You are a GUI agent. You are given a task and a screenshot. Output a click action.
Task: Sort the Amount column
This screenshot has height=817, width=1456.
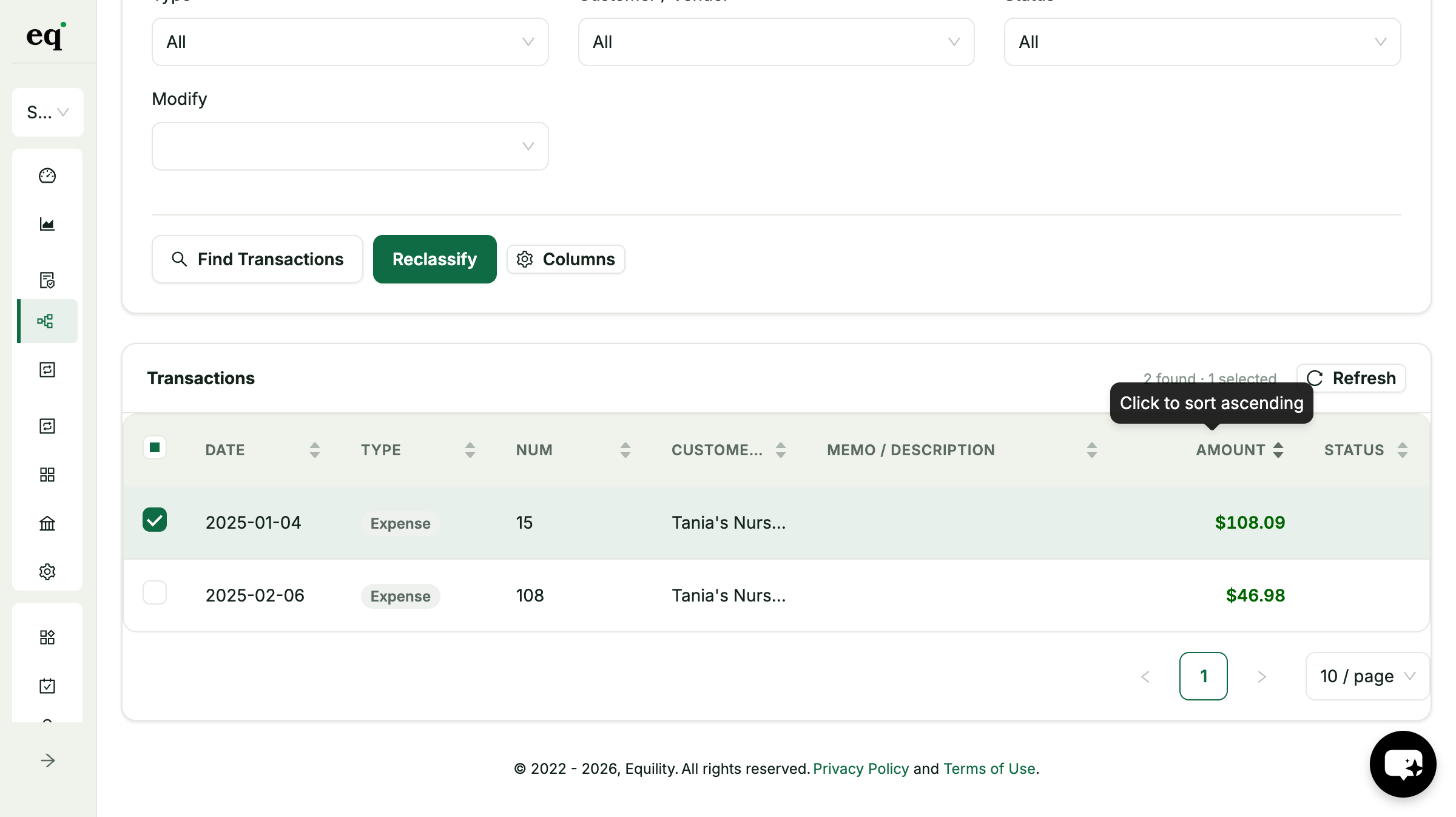pyautogui.click(x=1278, y=450)
